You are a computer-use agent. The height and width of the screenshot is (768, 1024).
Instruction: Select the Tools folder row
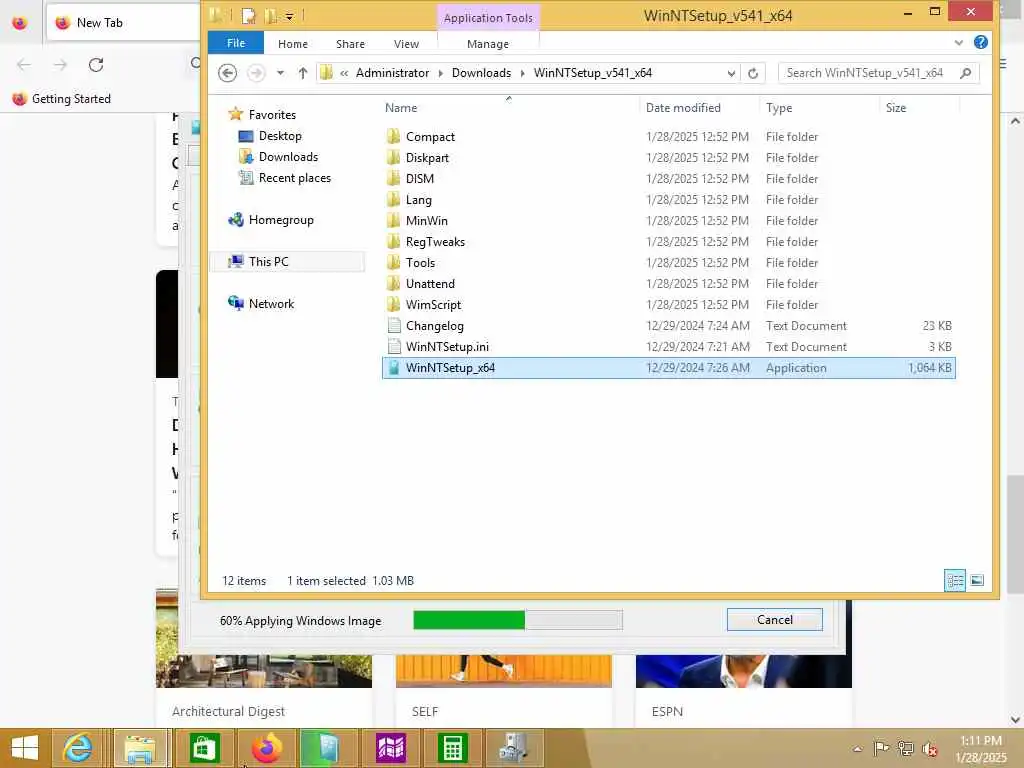(x=669, y=263)
